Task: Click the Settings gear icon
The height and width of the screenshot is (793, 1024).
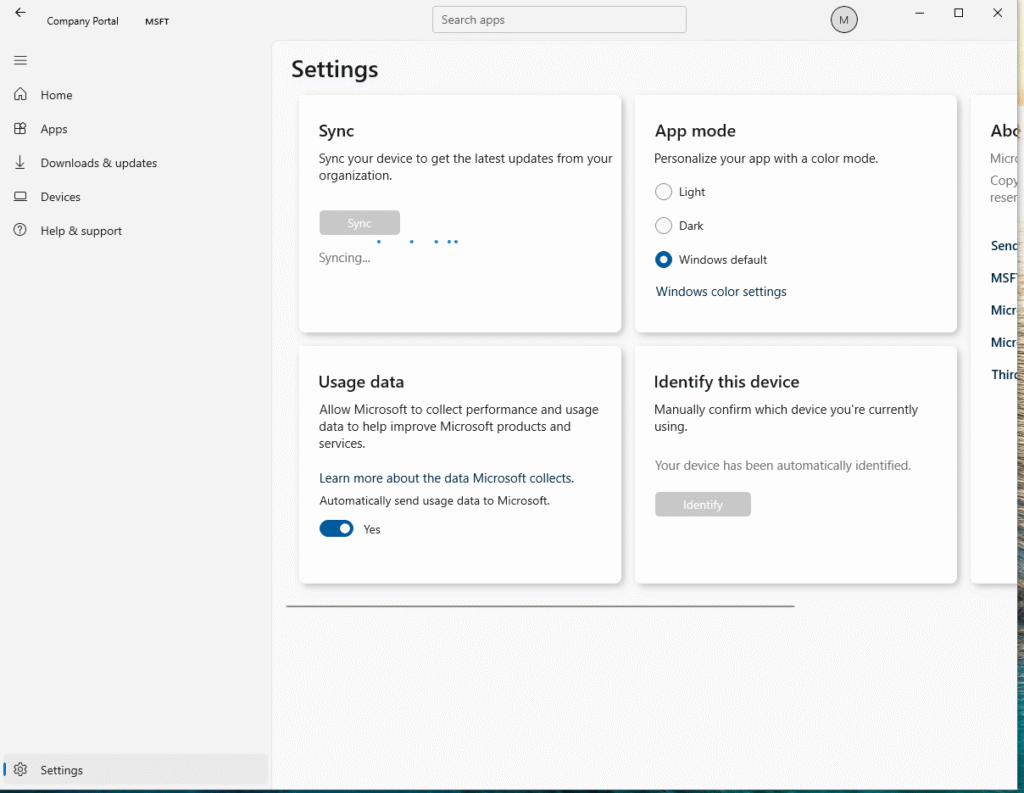Action: coord(20,770)
